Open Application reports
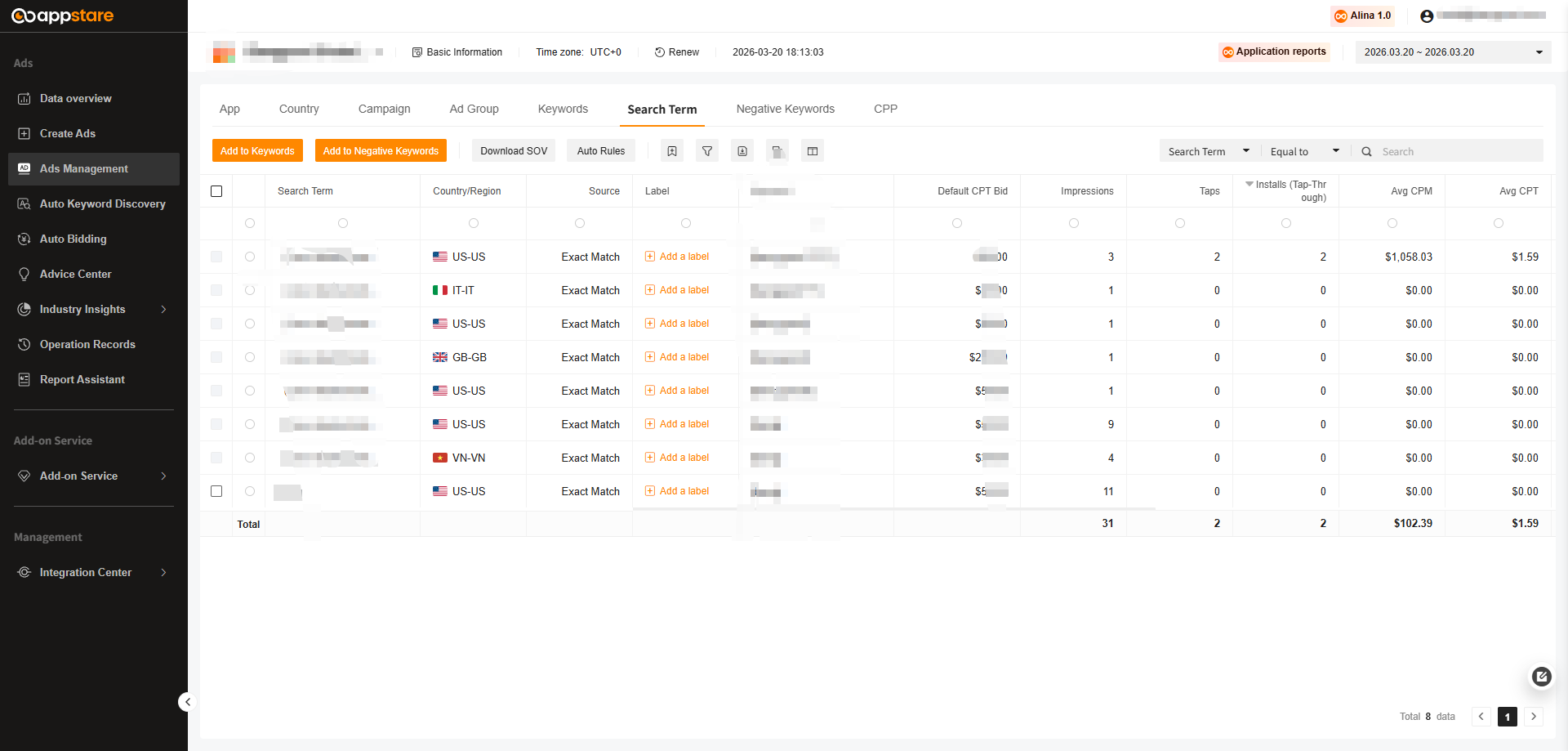This screenshot has width=1568, height=751. [x=1274, y=52]
